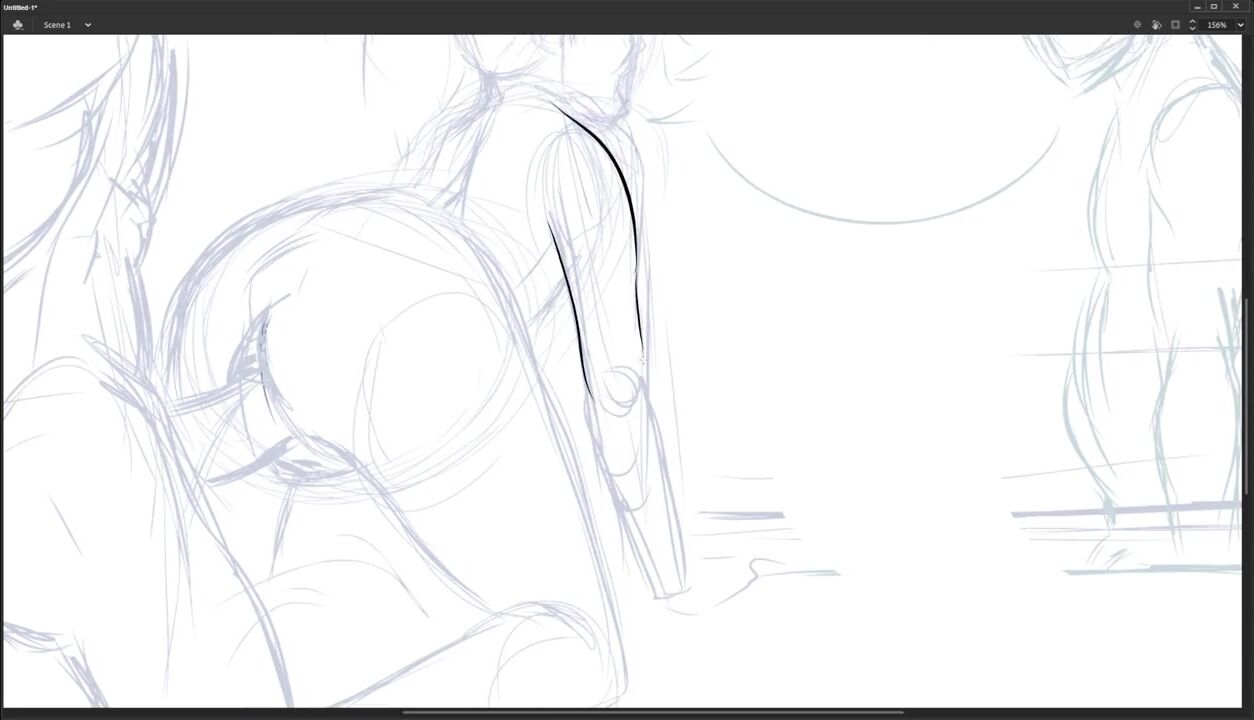Open the zoom percentage dropdown
Image resolution: width=1254 pixels, height=720 pixels.
(1241, 25)
